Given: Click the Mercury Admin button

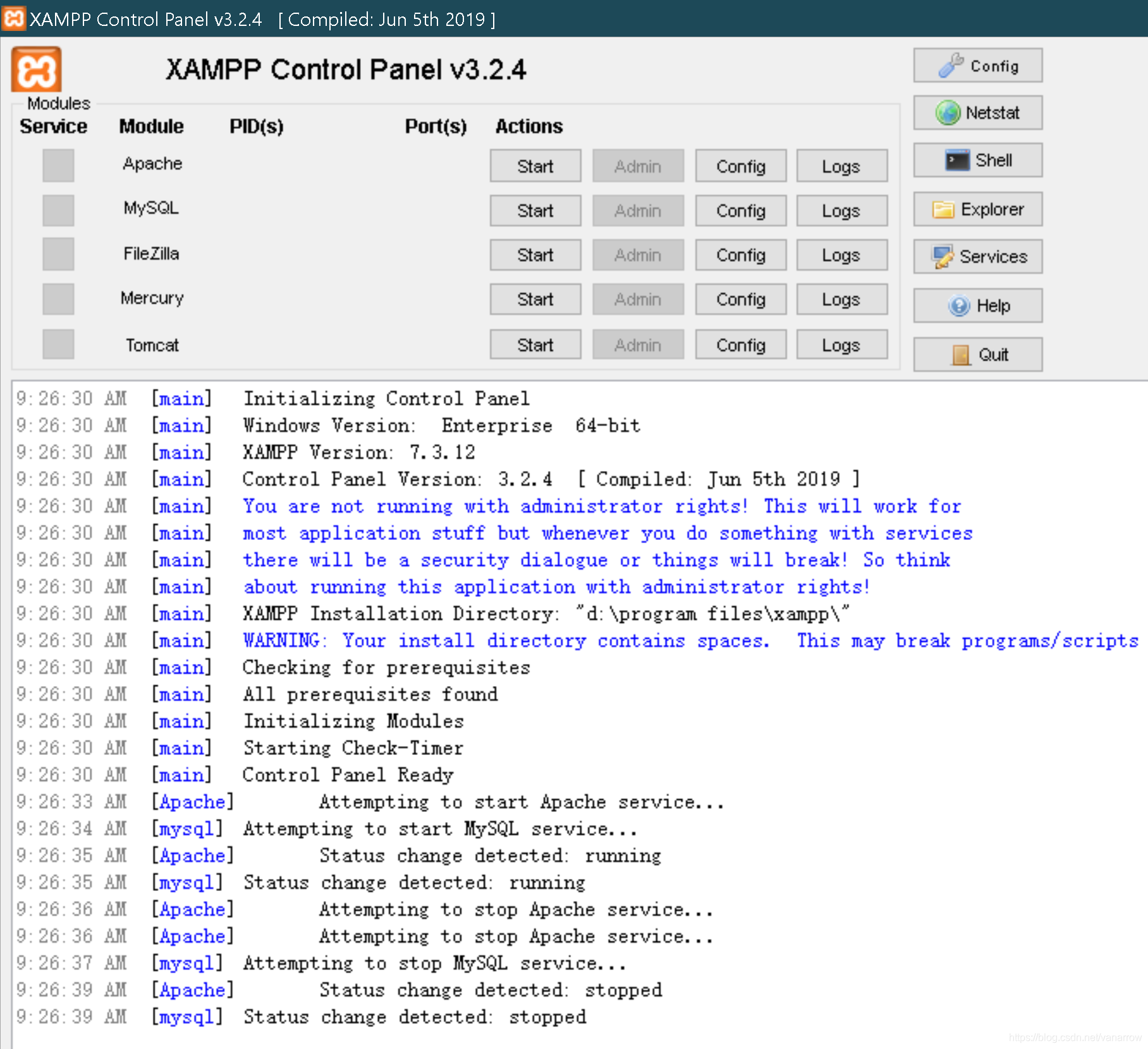Looking at the screenshot, I should pos(638,299).
